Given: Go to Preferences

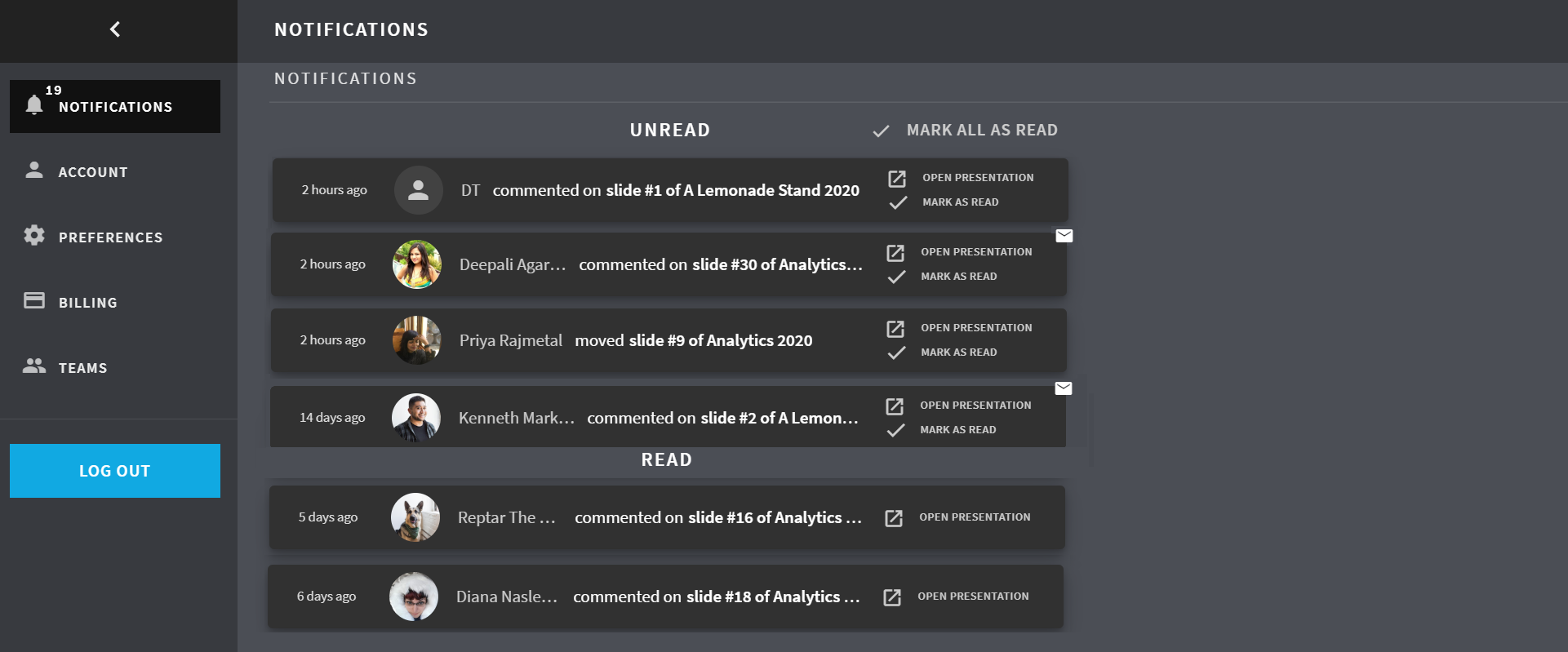Looking at the screenshot, I should pyautogui.click(x=111, y=237).
